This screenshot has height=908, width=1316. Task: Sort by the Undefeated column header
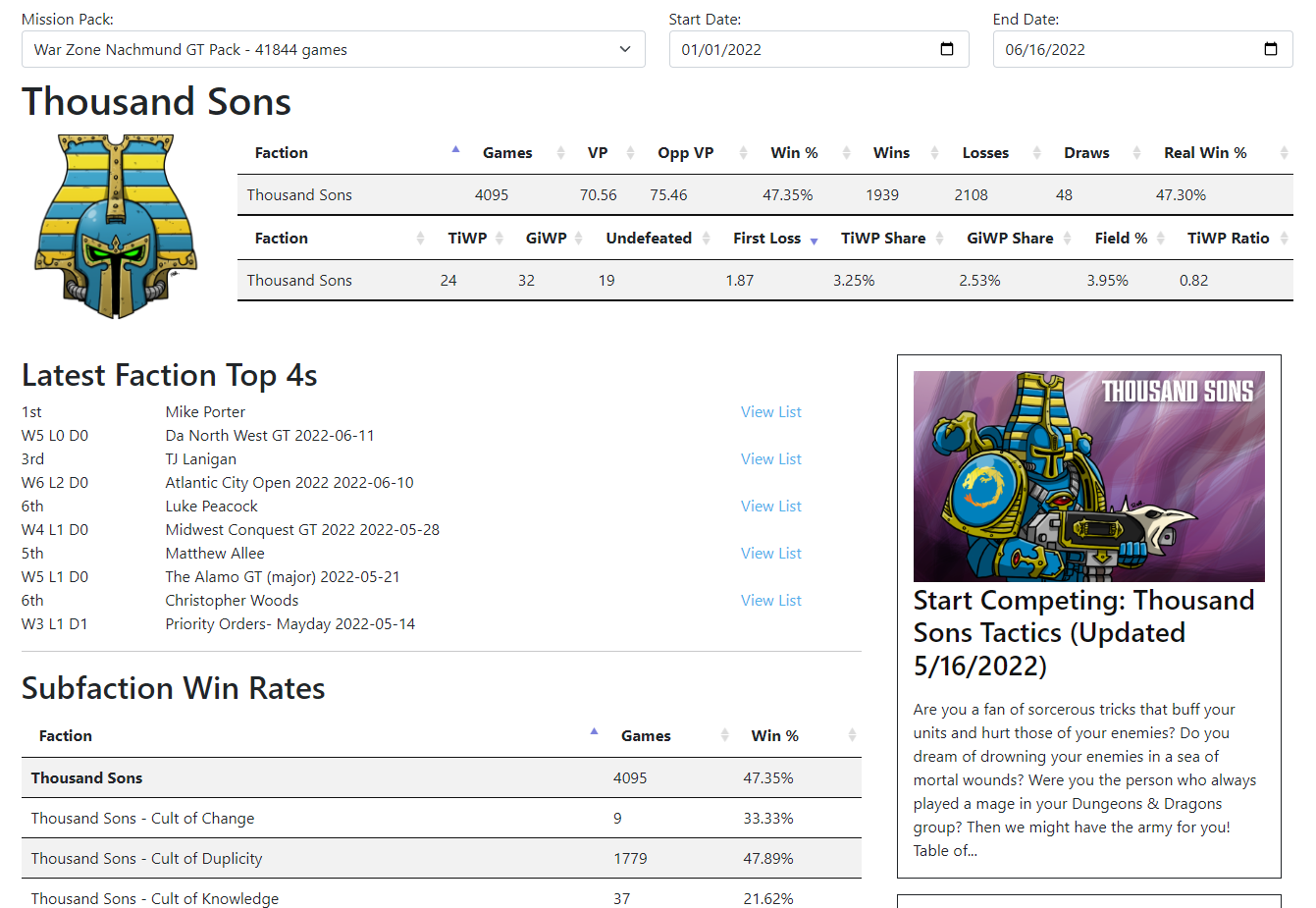coord(649,239)
